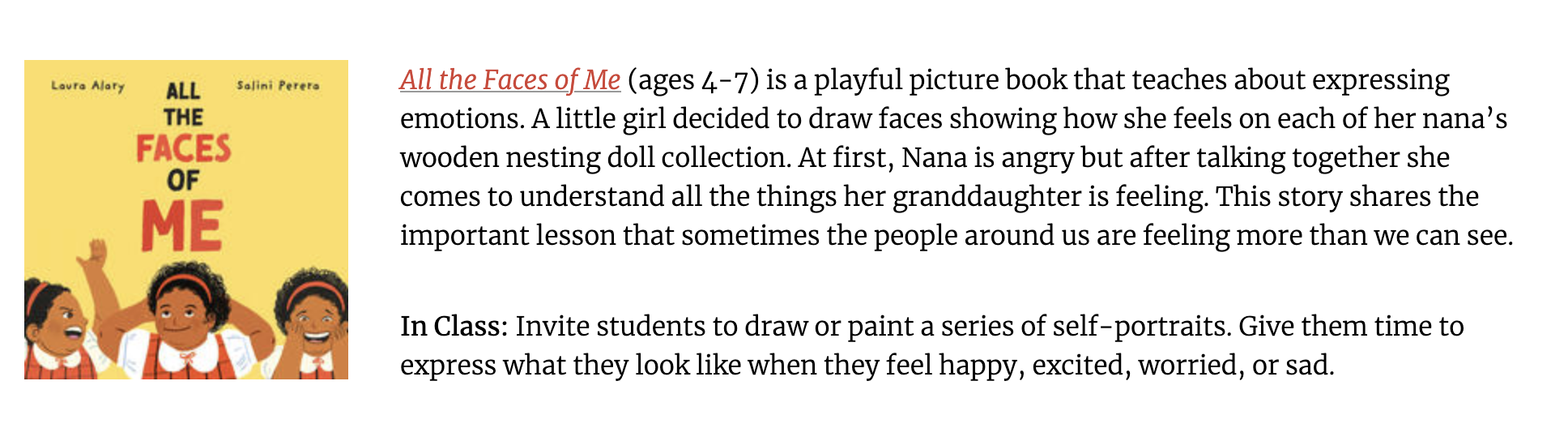
Task: Click the angry girl on cover's left
Action: coord(55,324)
